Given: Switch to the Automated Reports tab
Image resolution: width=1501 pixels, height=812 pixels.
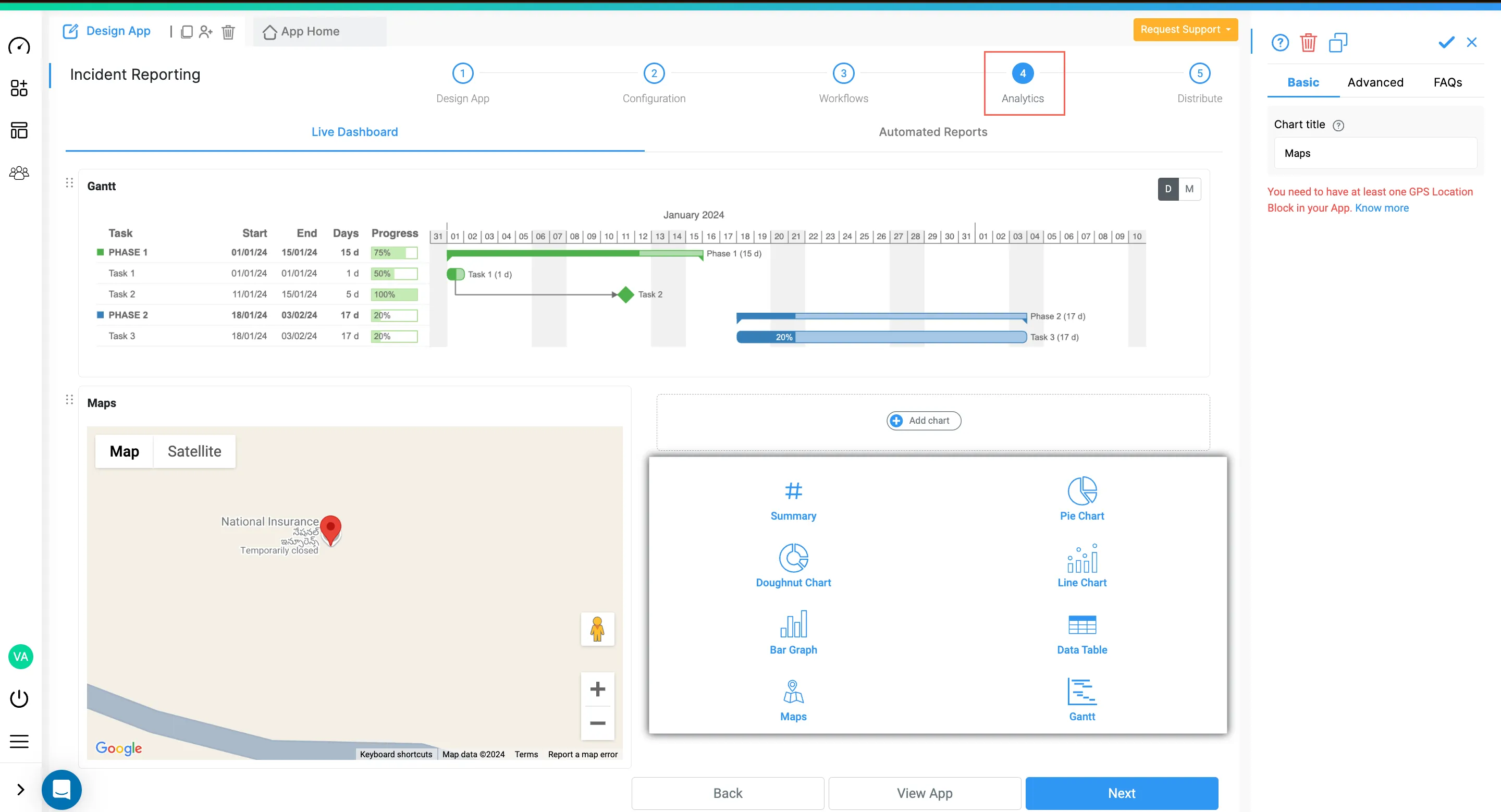Looking at the screenshot, I should [x=932, y=132].
